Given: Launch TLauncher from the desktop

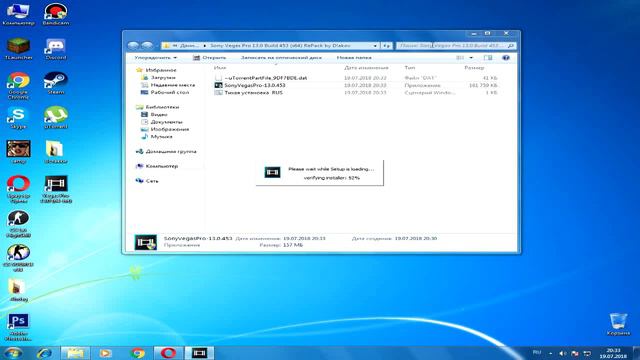Looking at the screenshot, I should (x=18, y=49).
